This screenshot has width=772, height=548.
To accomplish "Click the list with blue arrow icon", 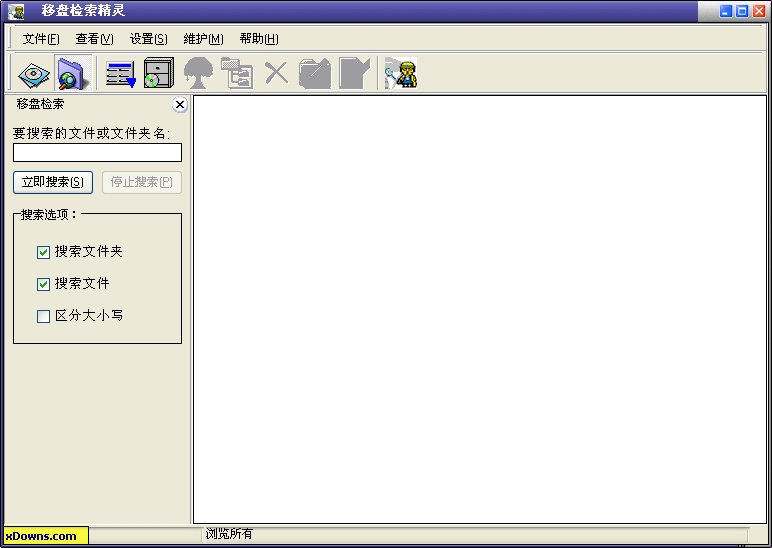I will [121, 73].
